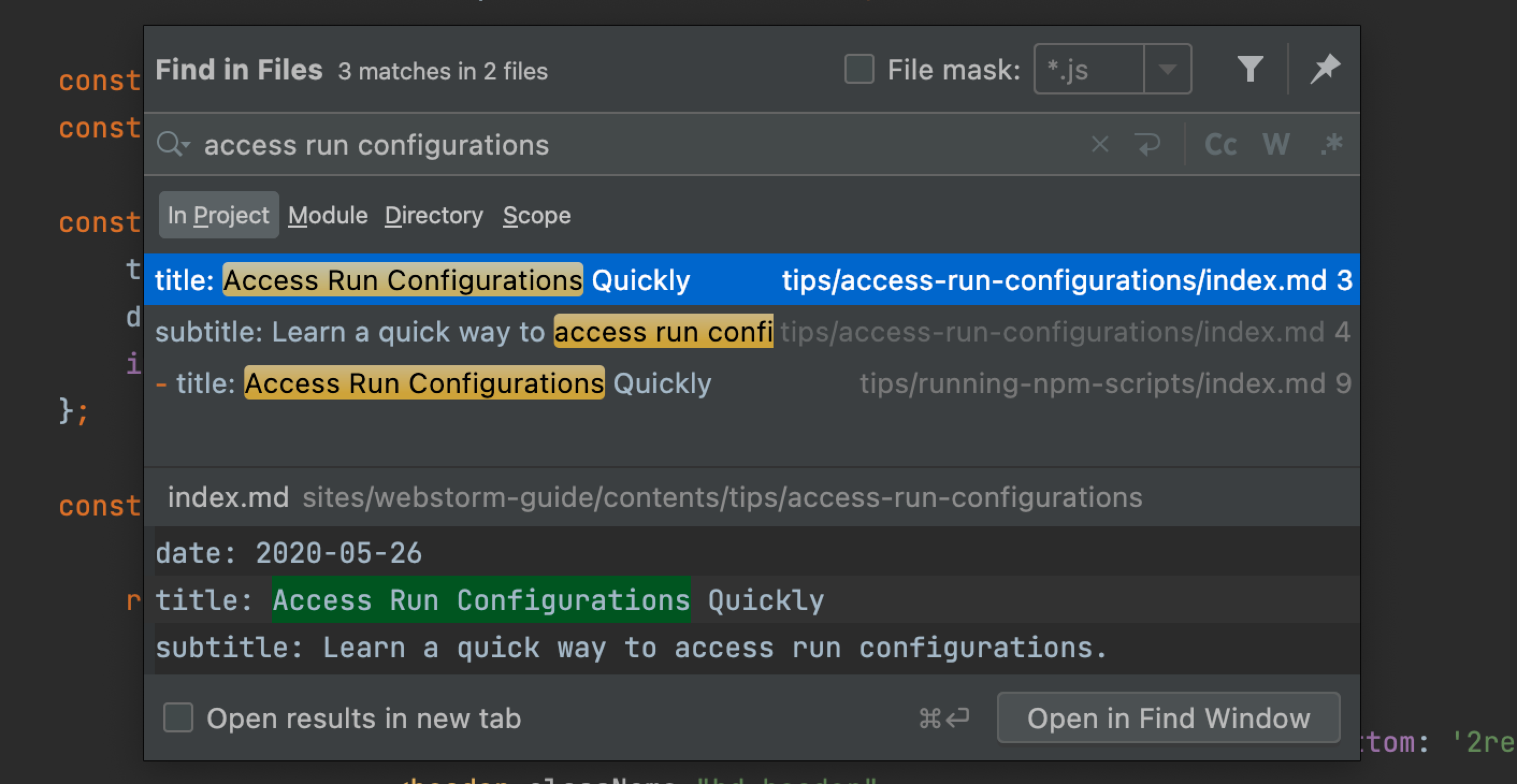Click the *.js file mask field
The image size is (1517, 784).
coord(1089,69)
